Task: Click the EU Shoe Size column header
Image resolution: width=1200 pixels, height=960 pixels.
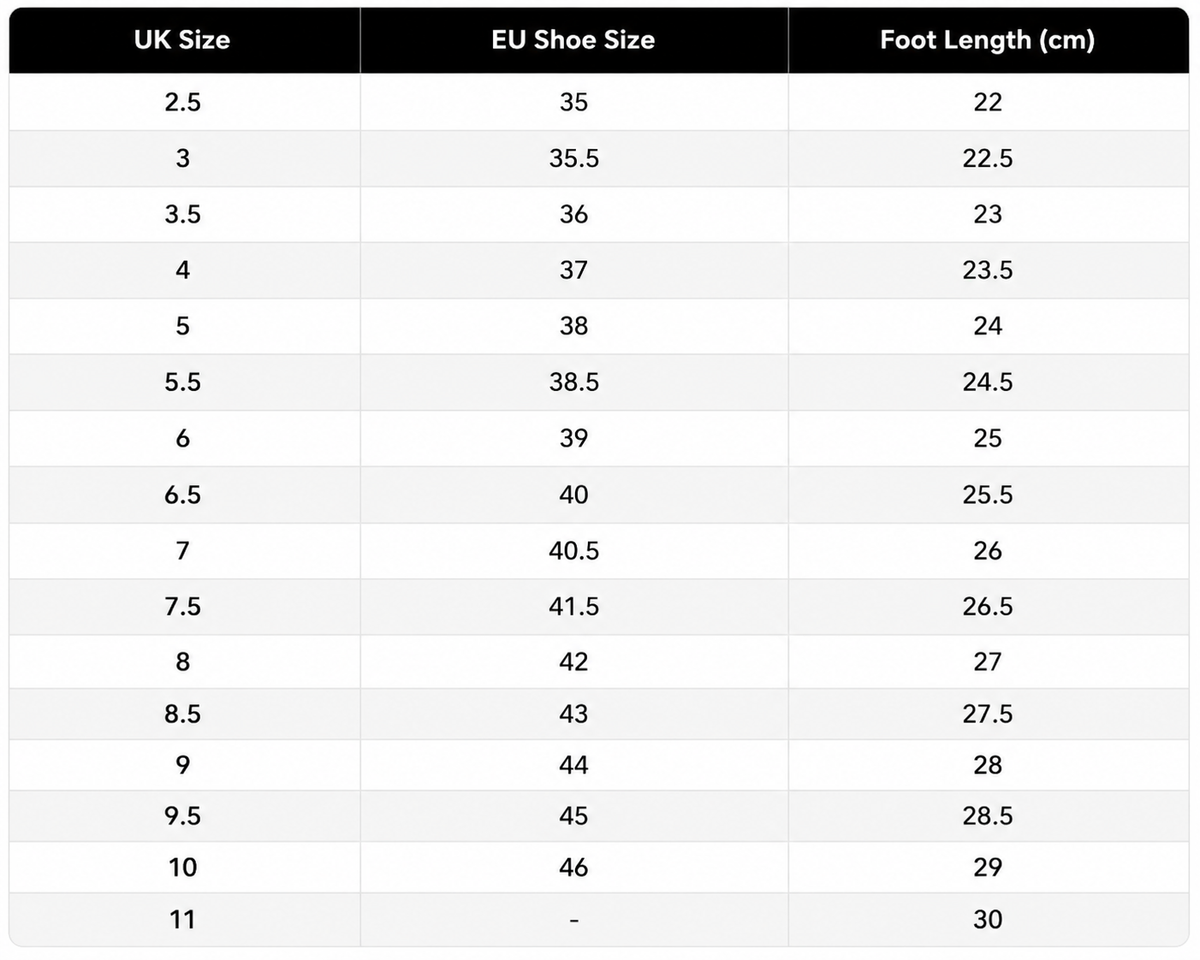Action: [574, 40]
